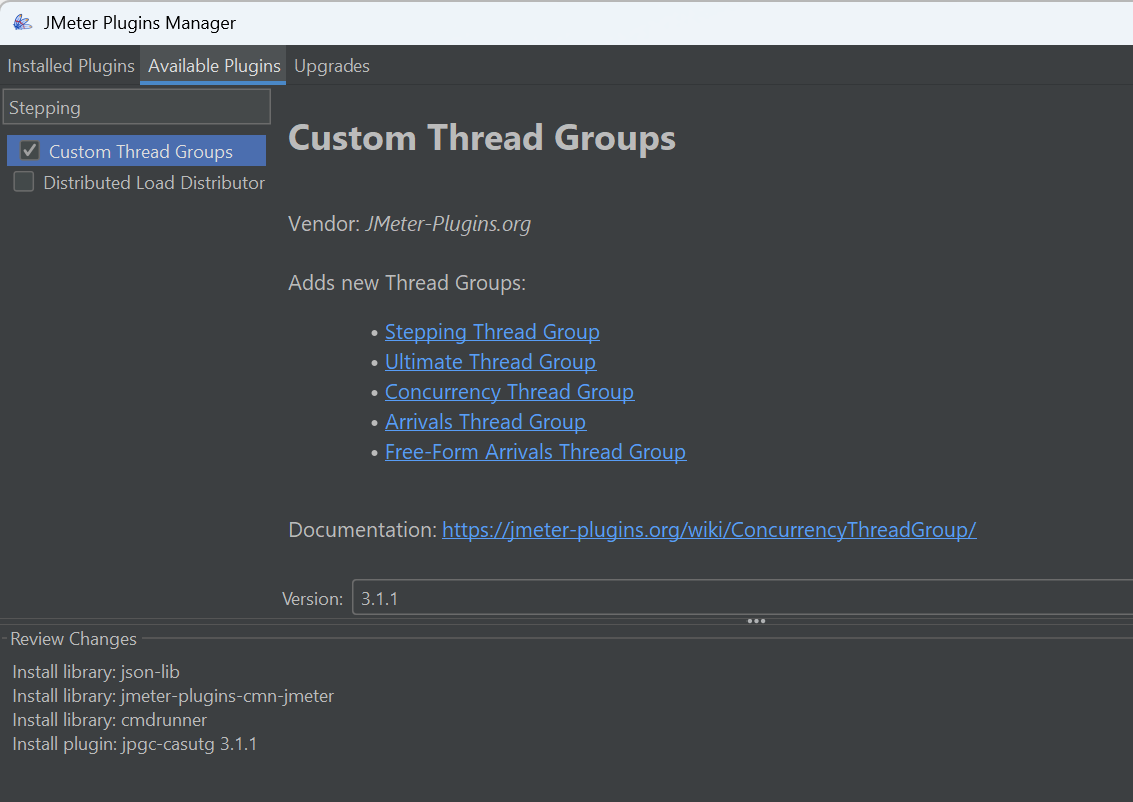This screenshot has width=1133, height=802.
Task: Click the 'Install library: json-lib' line
Action: point(96,672)
